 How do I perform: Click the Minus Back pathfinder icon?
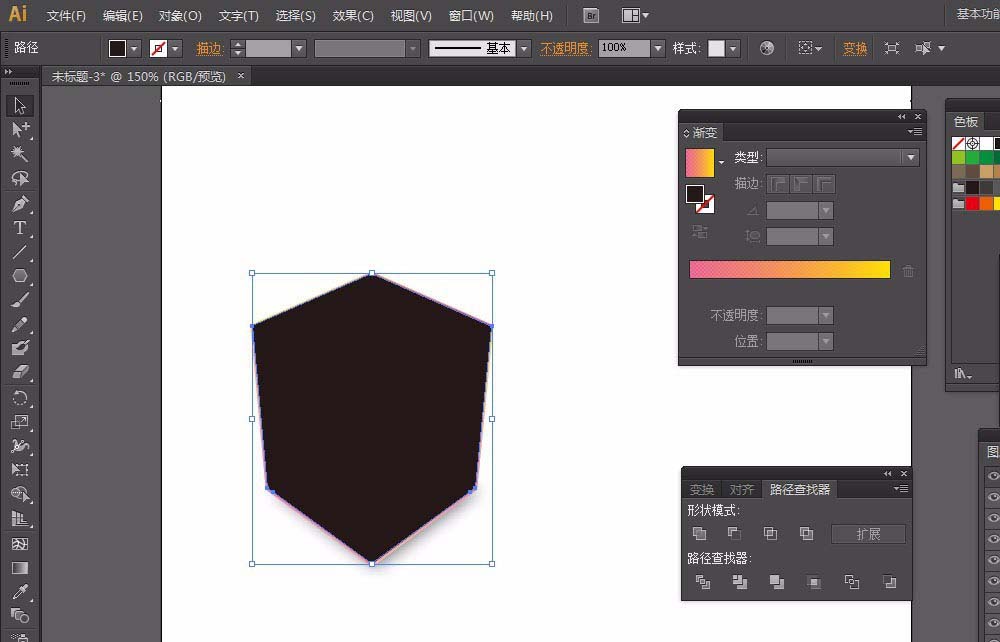click(x=889, y=581)
